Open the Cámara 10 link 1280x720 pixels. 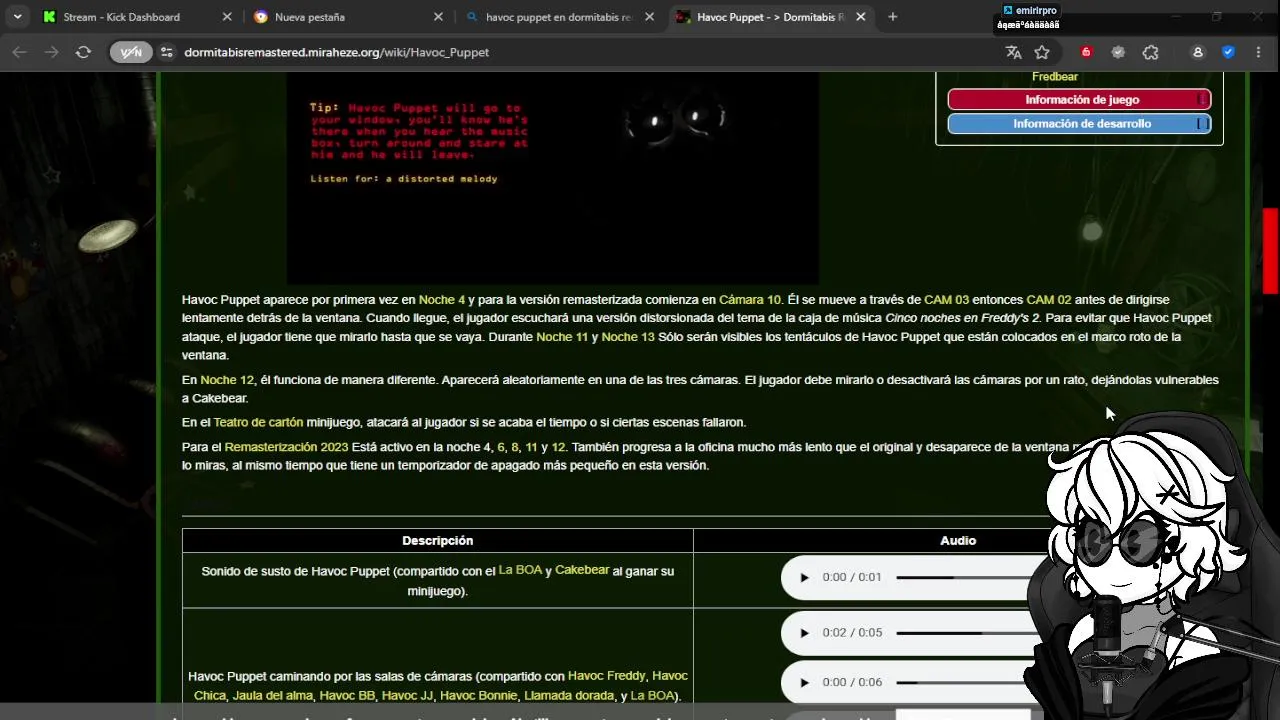pos(750,300)
